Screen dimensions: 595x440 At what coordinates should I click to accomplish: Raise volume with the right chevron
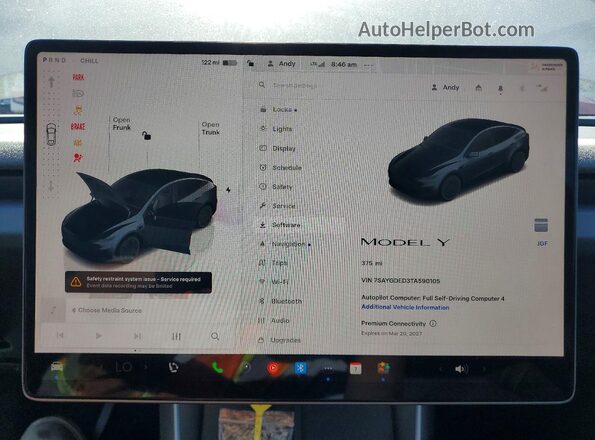pos(484,369)
